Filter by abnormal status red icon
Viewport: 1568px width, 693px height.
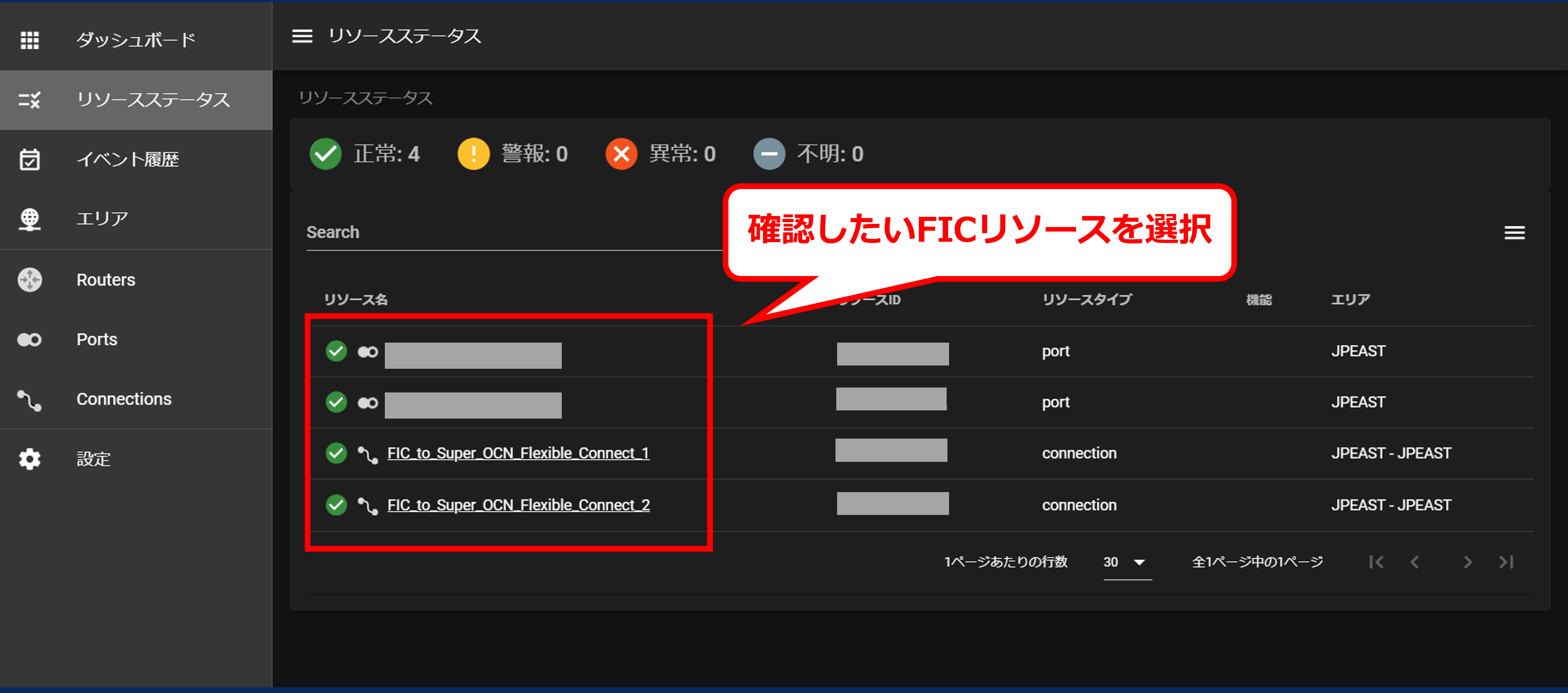621,154
